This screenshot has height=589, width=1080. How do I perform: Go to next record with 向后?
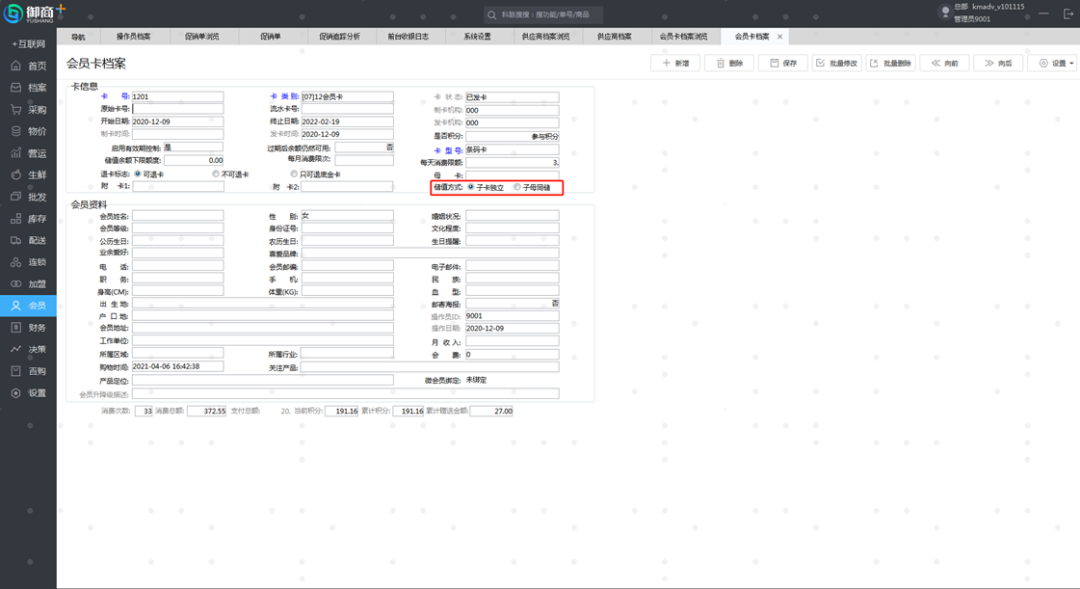coord(998,63)
